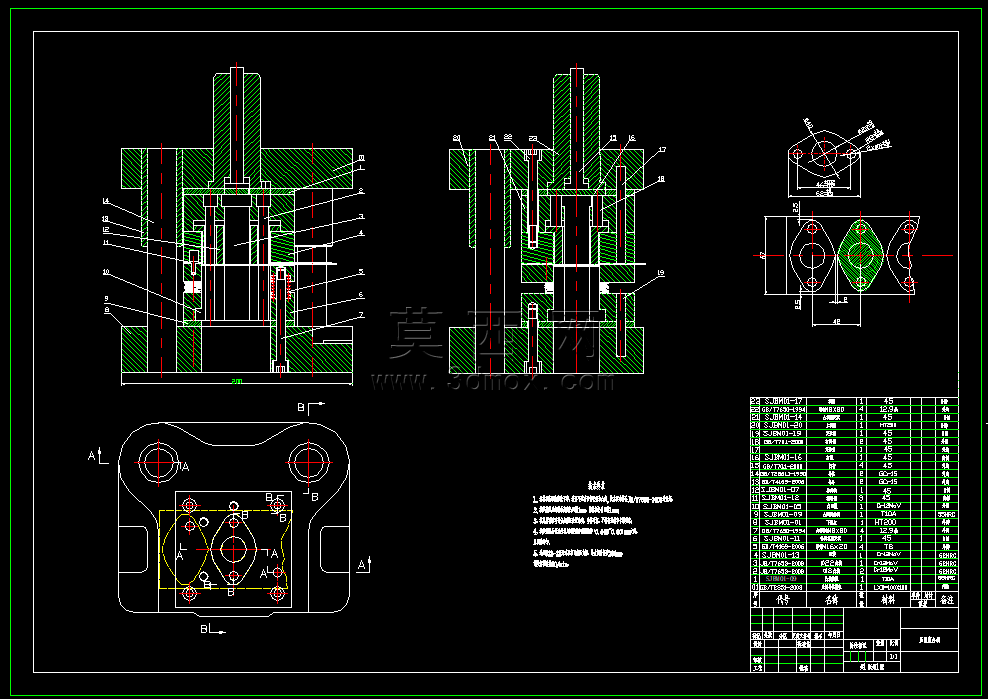Click part callout number 20 in right section view
Viewport: 988px width, 699px height.
pyautogui.click(x=456, y=137)
